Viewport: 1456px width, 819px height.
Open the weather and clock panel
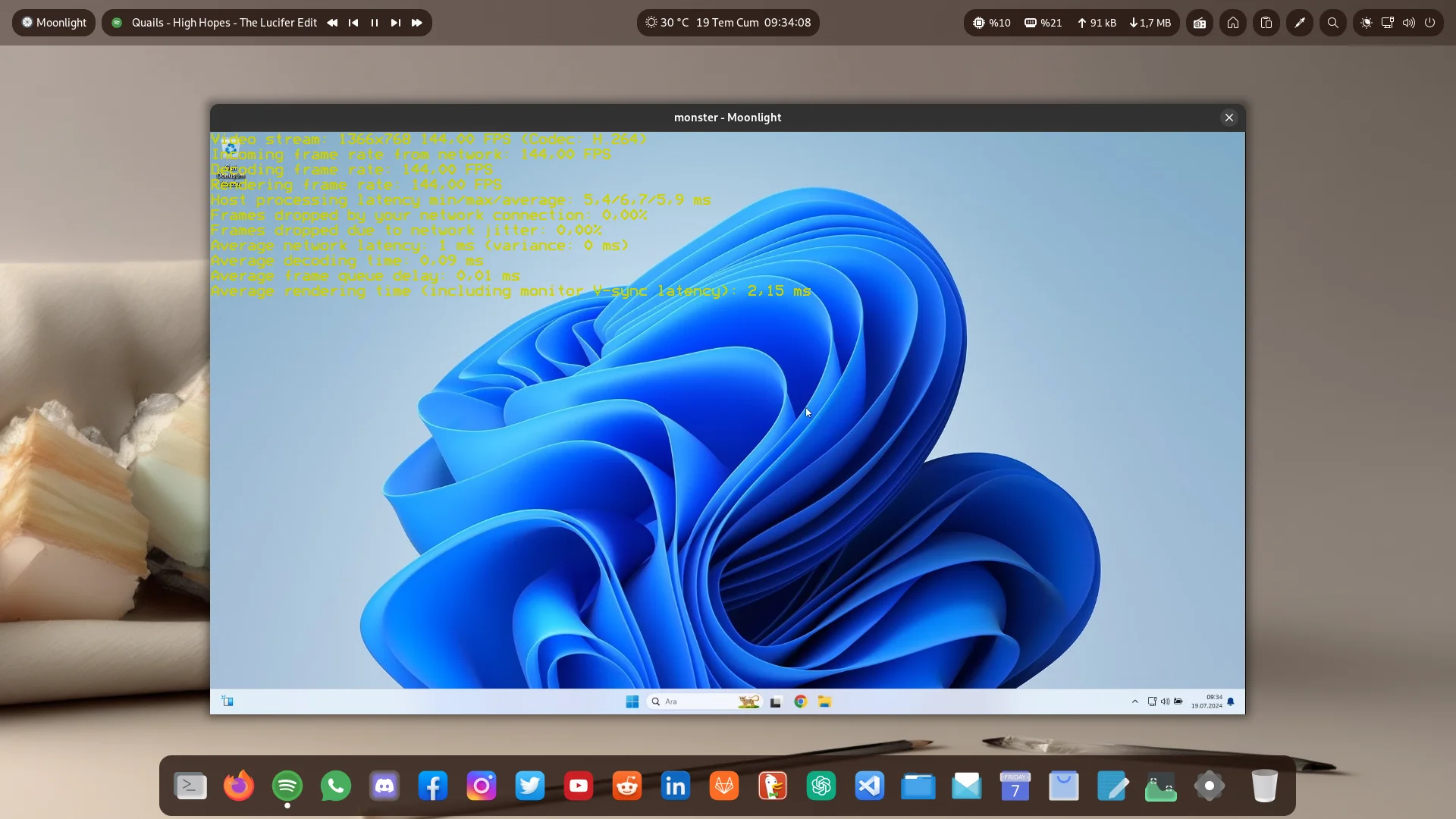[x=728, y=23]
